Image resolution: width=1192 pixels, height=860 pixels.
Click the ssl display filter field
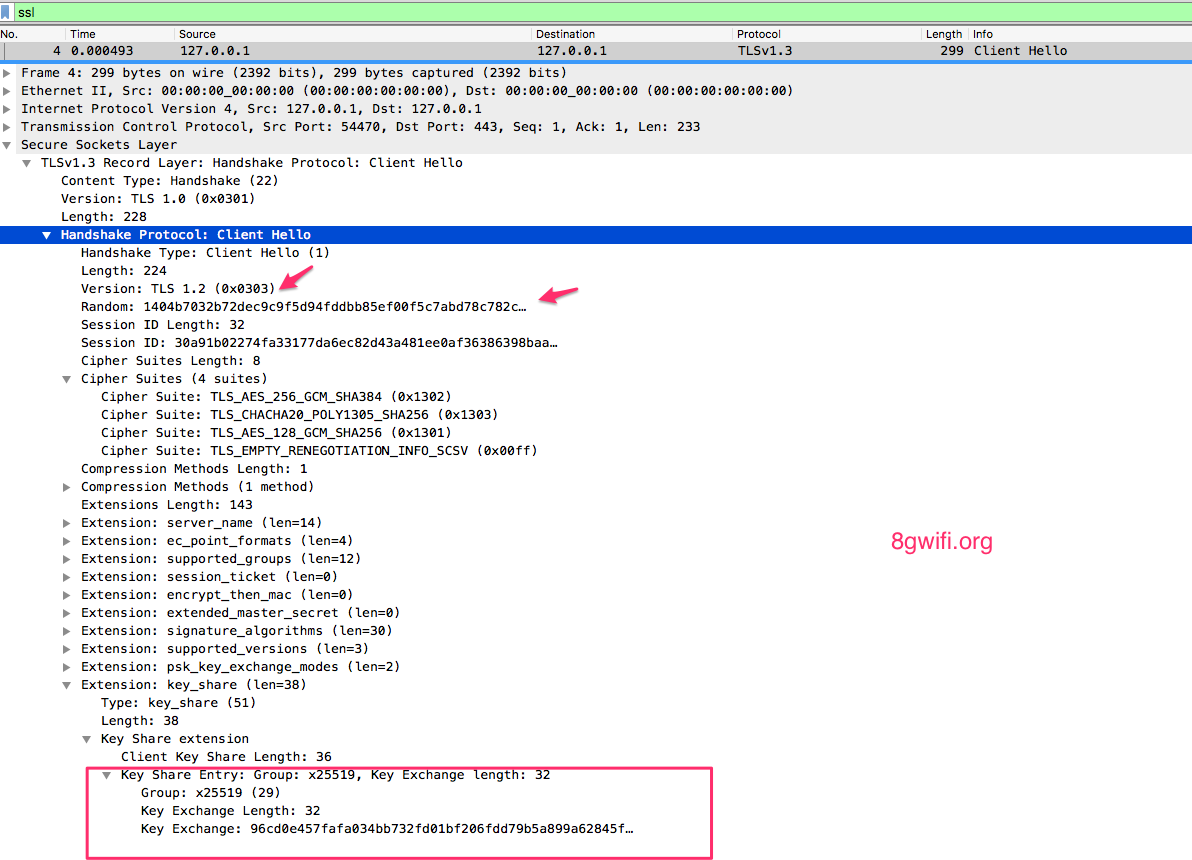tap(602, 12)
